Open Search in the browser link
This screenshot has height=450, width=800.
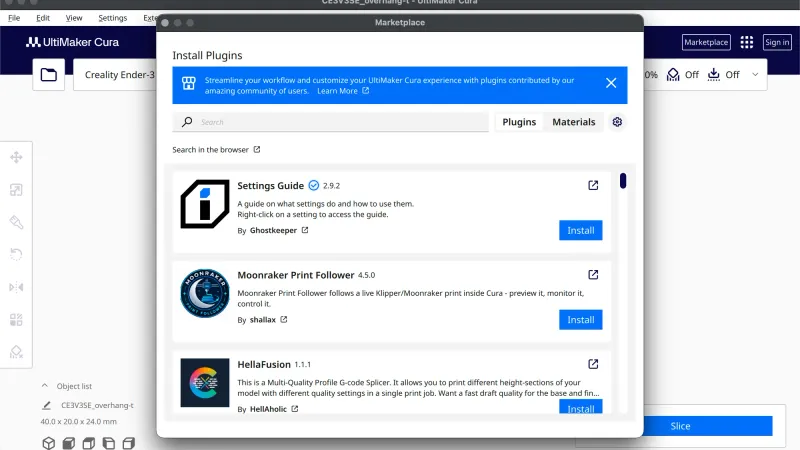coord(216,149)
